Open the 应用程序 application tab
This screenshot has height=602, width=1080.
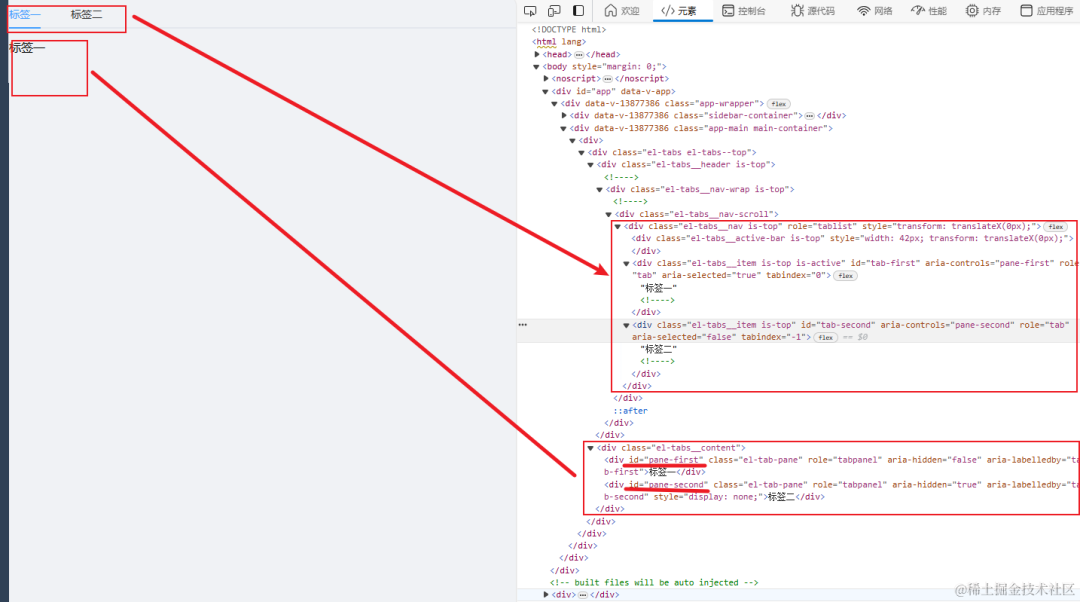click(1047, 10)
